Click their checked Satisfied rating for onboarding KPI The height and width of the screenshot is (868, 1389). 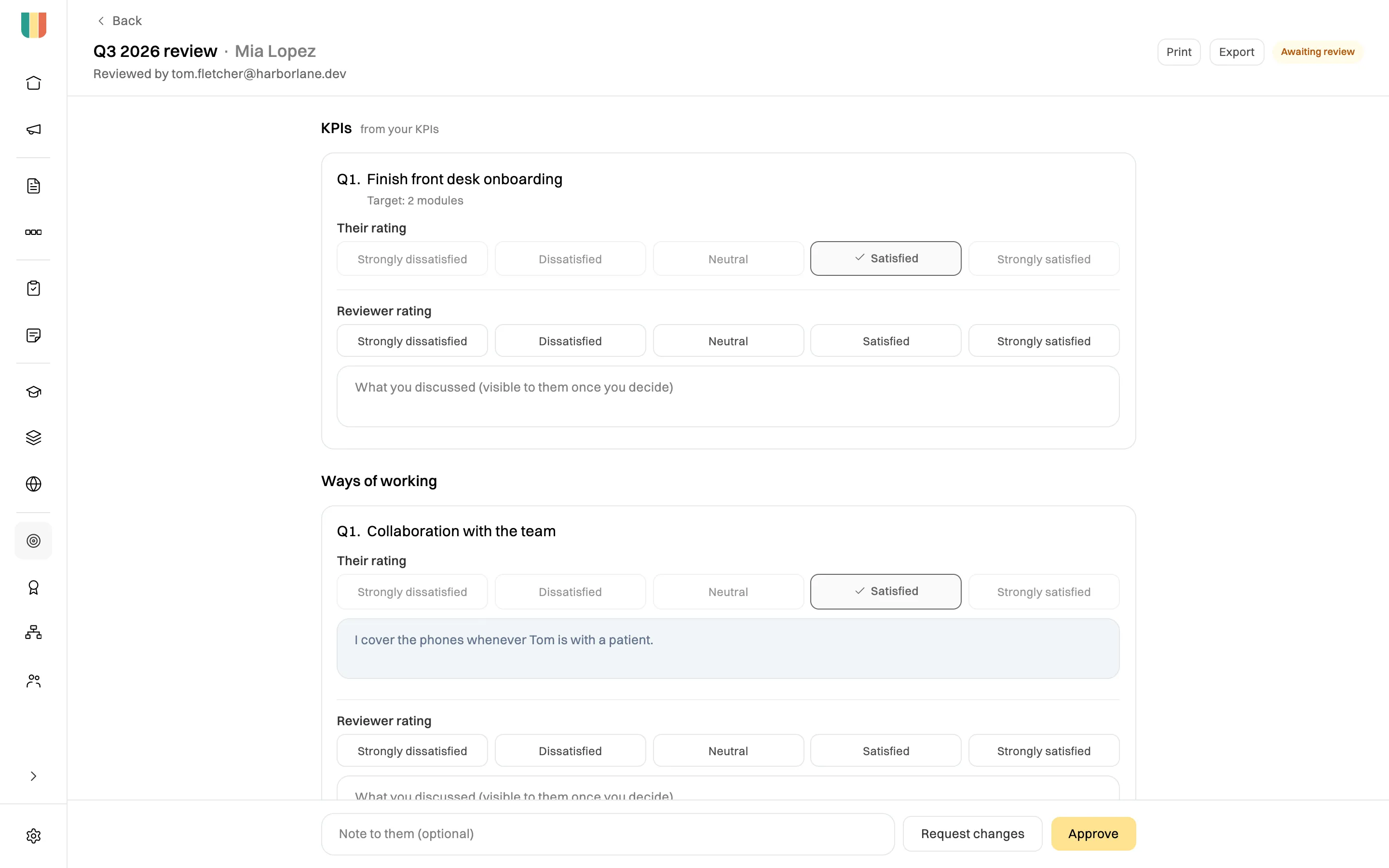[x=885, y=258]
